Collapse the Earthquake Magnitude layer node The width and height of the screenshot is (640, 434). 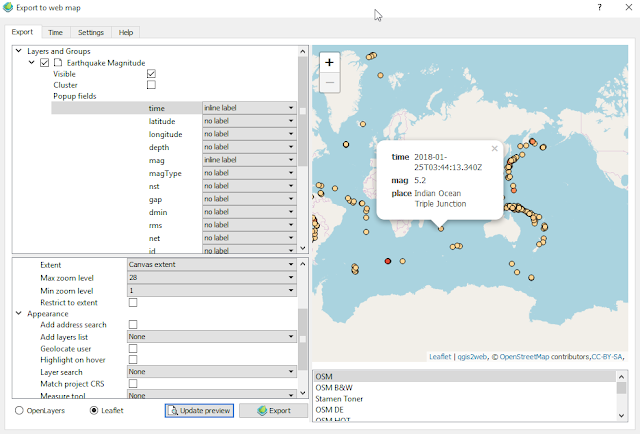31,62
